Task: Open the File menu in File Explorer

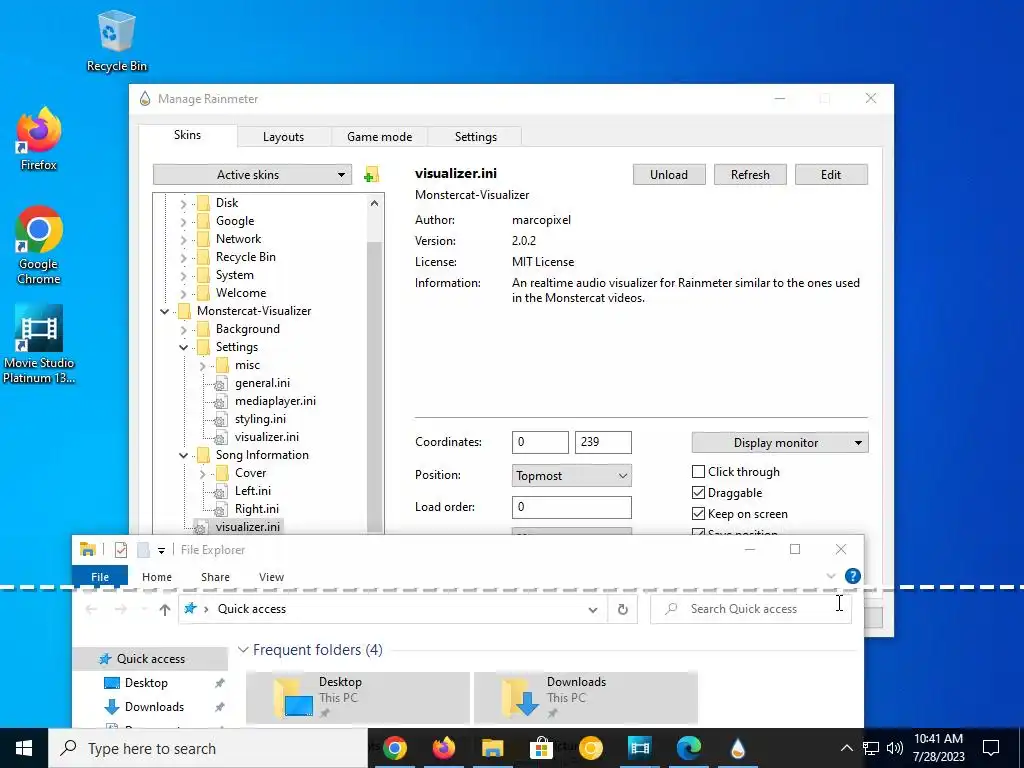Action: coord(100,577)
